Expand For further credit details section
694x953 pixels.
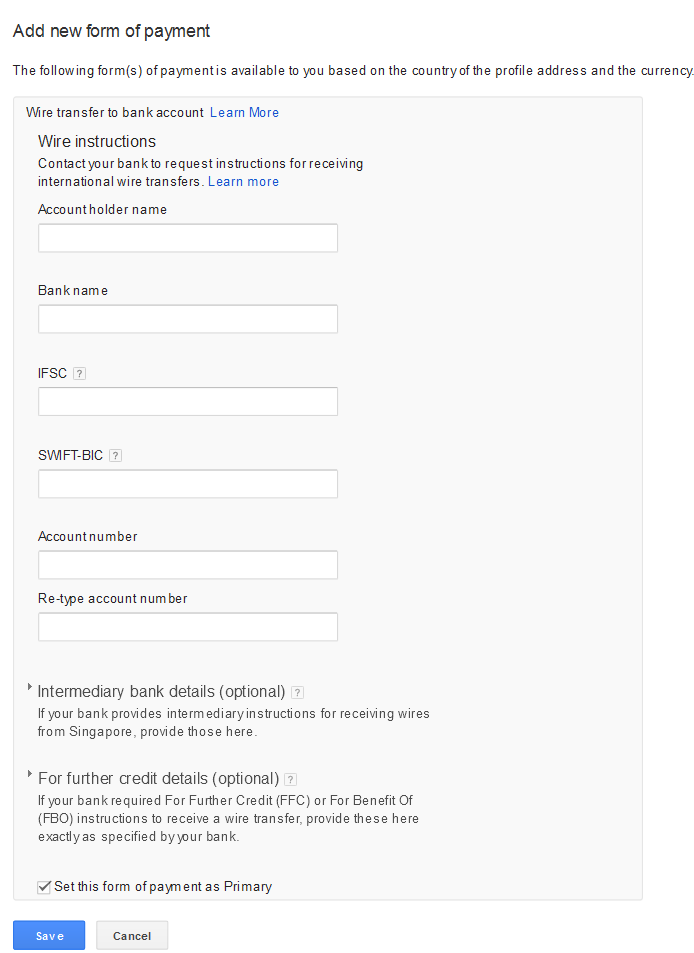pos(30,774)
